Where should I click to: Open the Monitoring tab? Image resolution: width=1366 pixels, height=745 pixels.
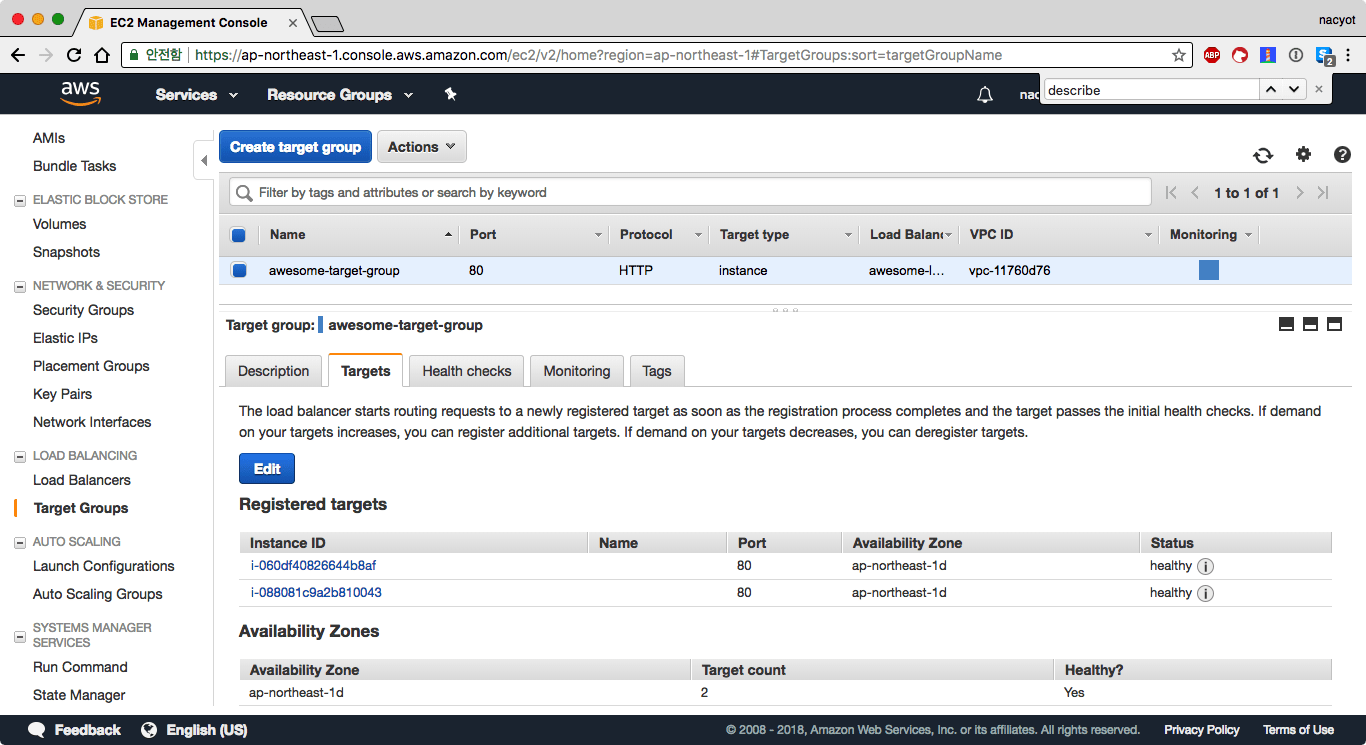point(576,371)
